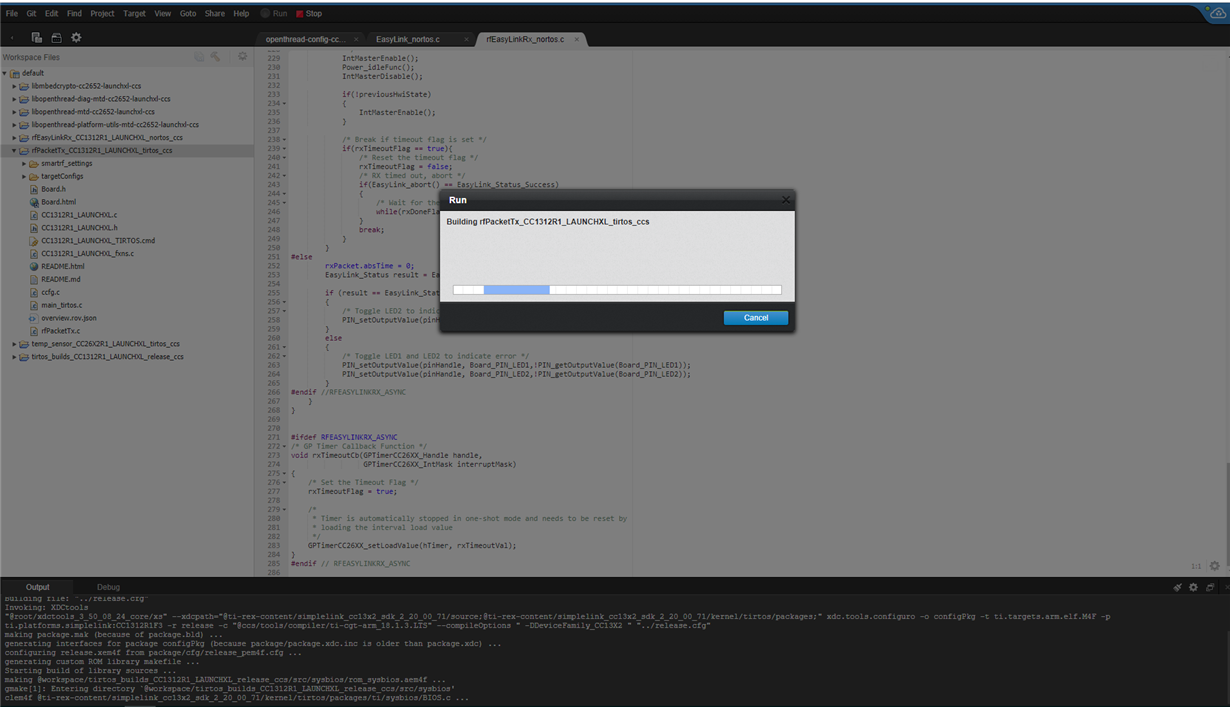The height and width of the screenshot is (707, 1230).
Task: Select CC1312R1_LAUNCHXL_fxns.c file
Action: click(x=87, y=254)
